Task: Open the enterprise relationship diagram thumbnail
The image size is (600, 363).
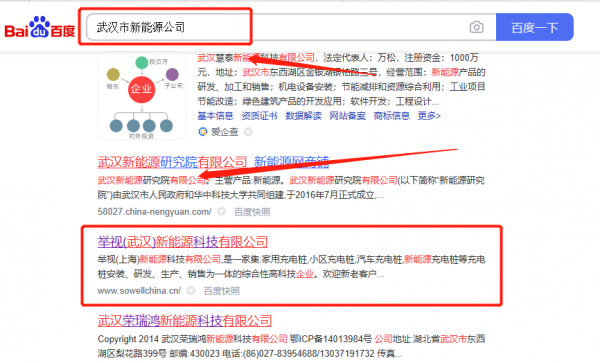Action: tap(142, 96)
